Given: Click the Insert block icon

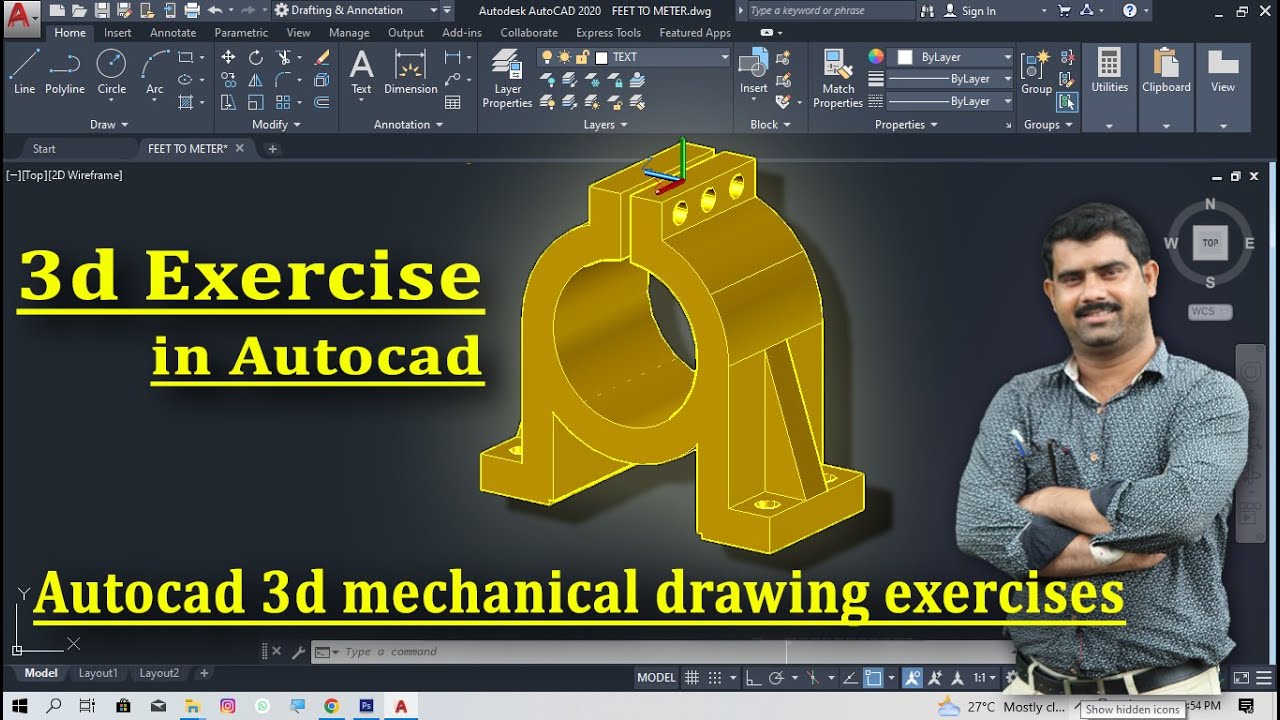Looking at the screenshot, I should click(753, 72).
